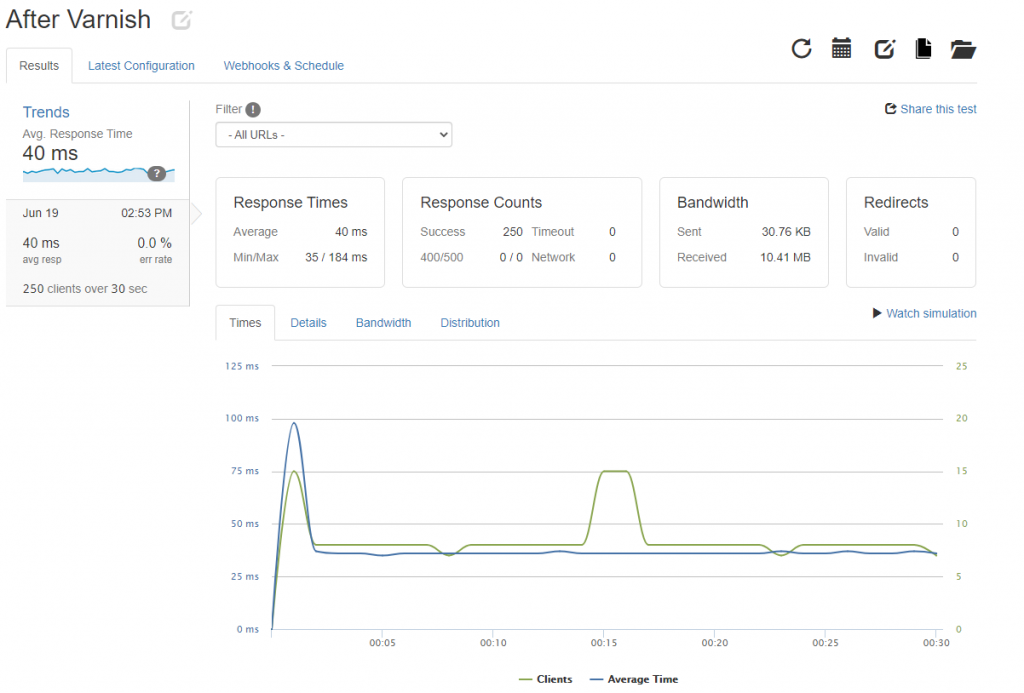This screenshot has width=1024, height=693.
Task: Click the 00:30 time axis label
Action: (x=936, y=643)
